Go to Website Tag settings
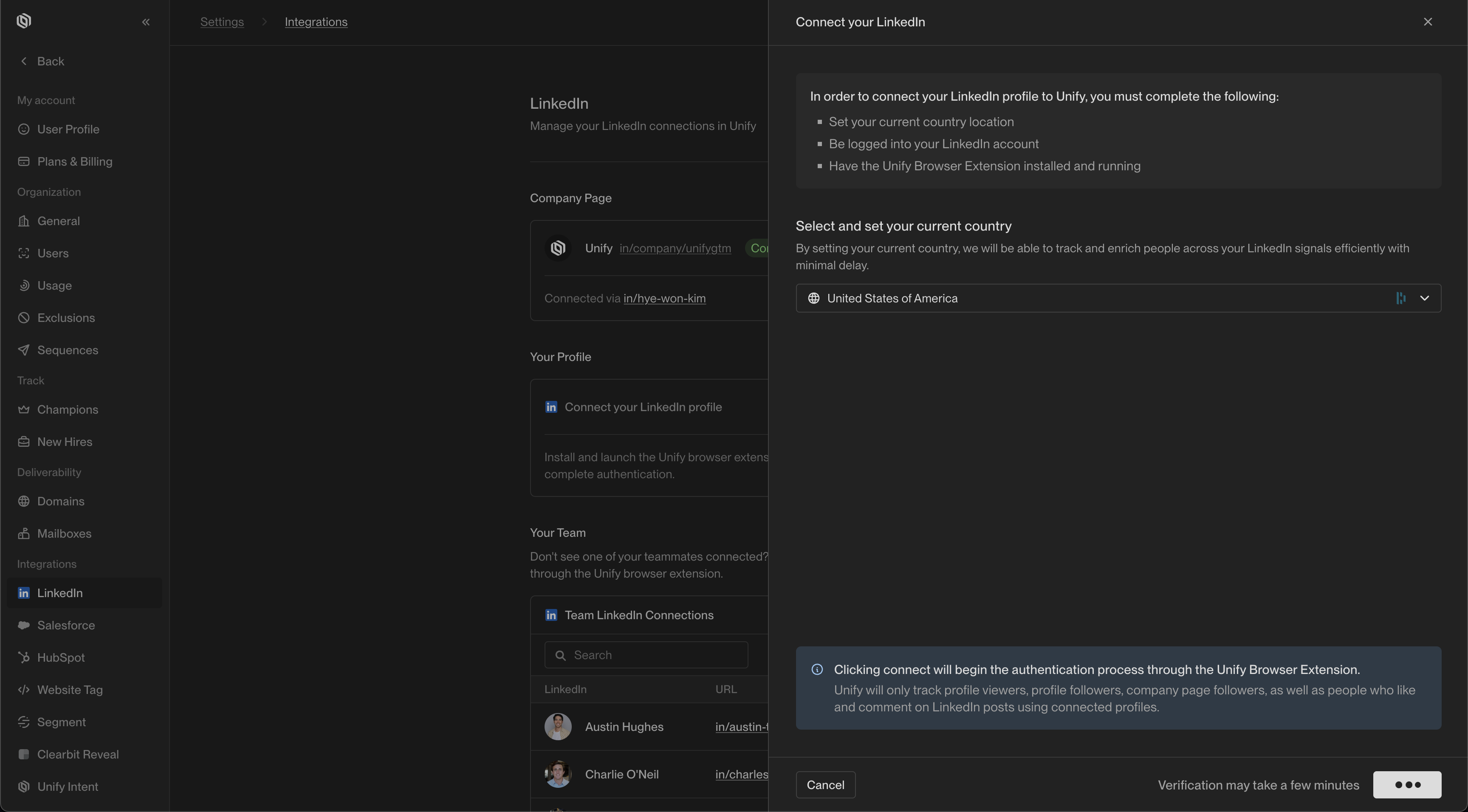 click(x=70, y=690)
